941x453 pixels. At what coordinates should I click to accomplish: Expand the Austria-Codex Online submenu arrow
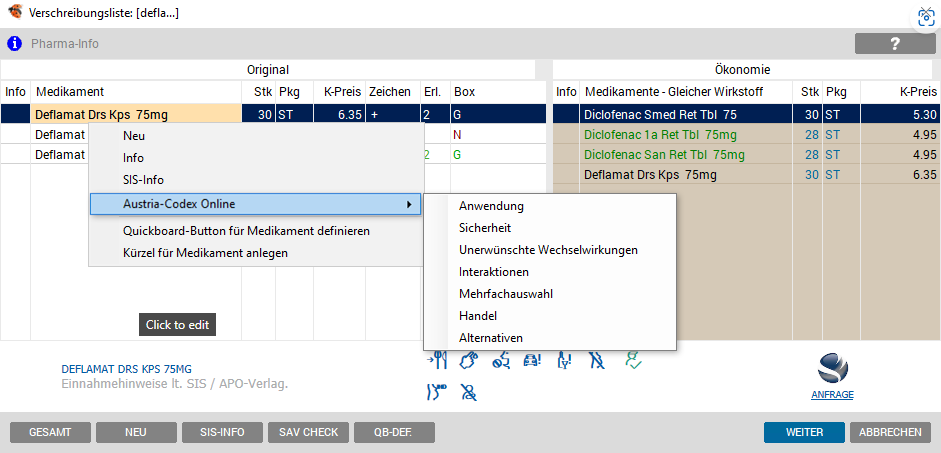[409, 205]
